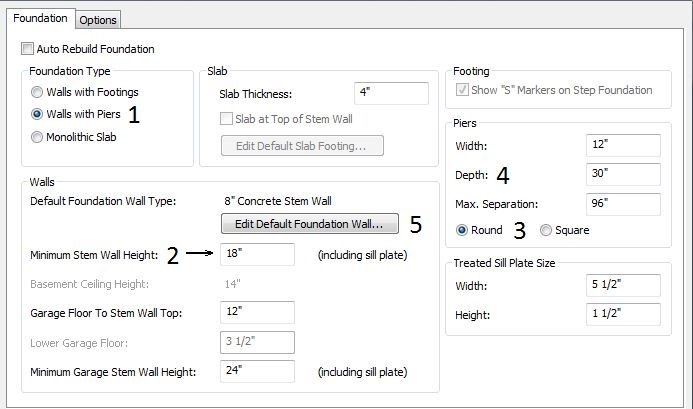Open the Foundation tab

pyautogui.click(x=40, y=18)
